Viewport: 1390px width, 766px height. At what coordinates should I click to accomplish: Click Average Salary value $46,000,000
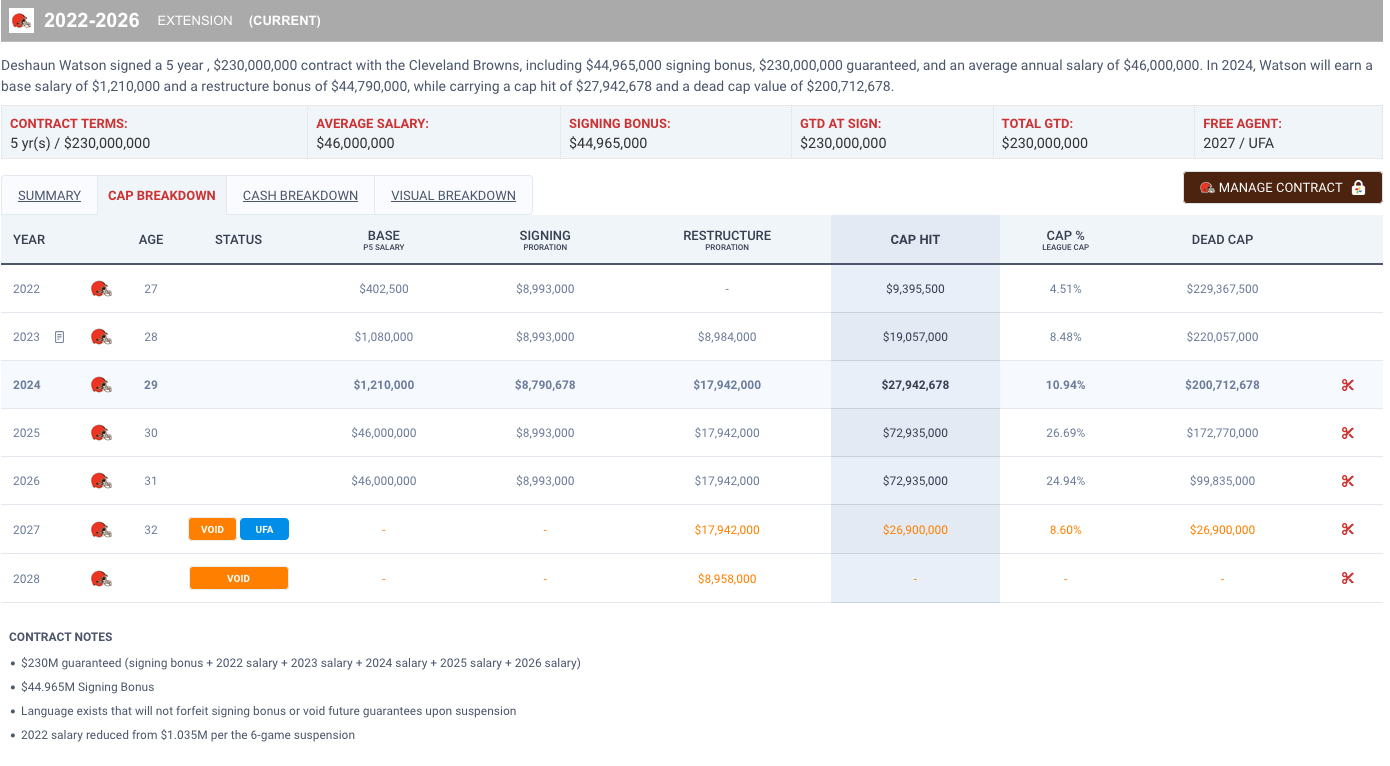pyautogui.click(x=355, y=143)
